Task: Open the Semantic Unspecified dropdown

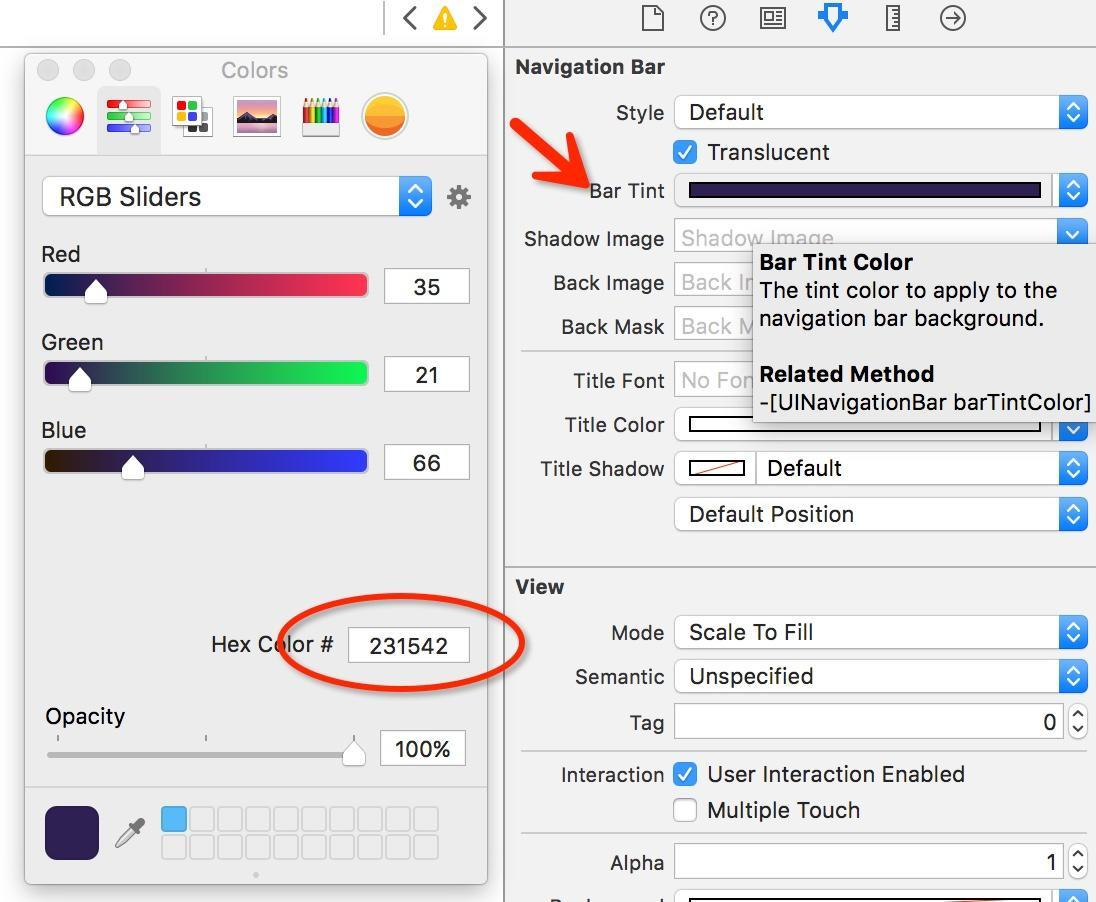Action: tap(881, 677)
